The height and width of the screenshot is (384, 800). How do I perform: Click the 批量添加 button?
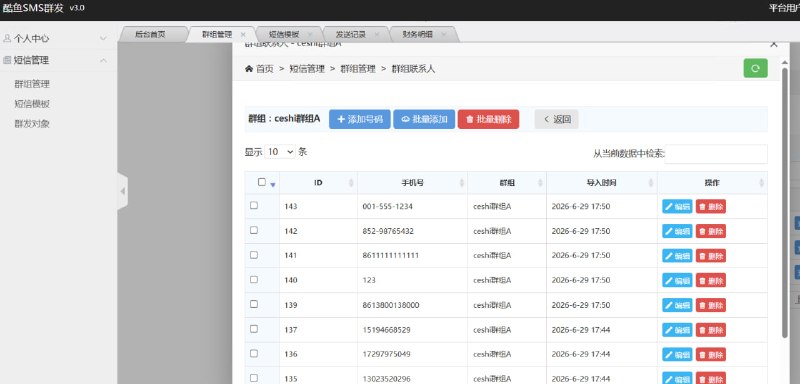tap(424, 119)
